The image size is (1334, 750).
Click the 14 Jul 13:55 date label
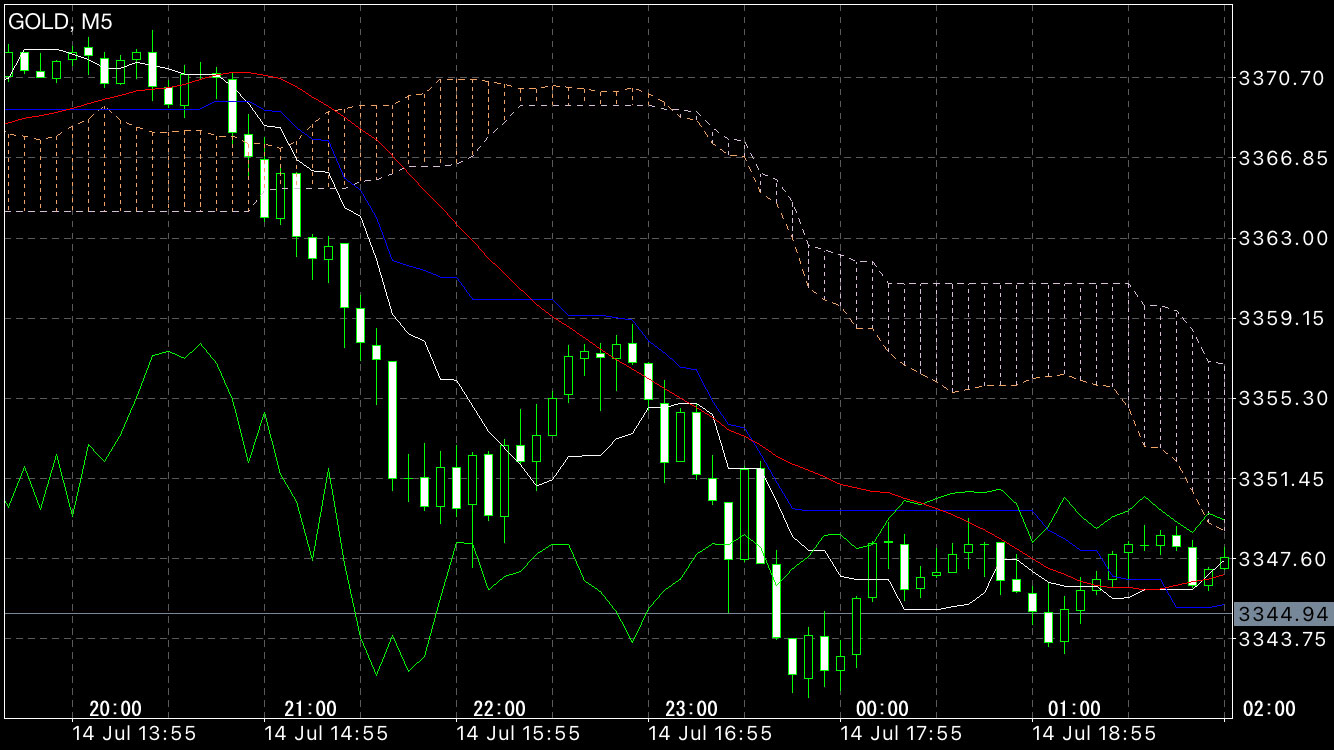pyautogui.click(x=134, y=734)
